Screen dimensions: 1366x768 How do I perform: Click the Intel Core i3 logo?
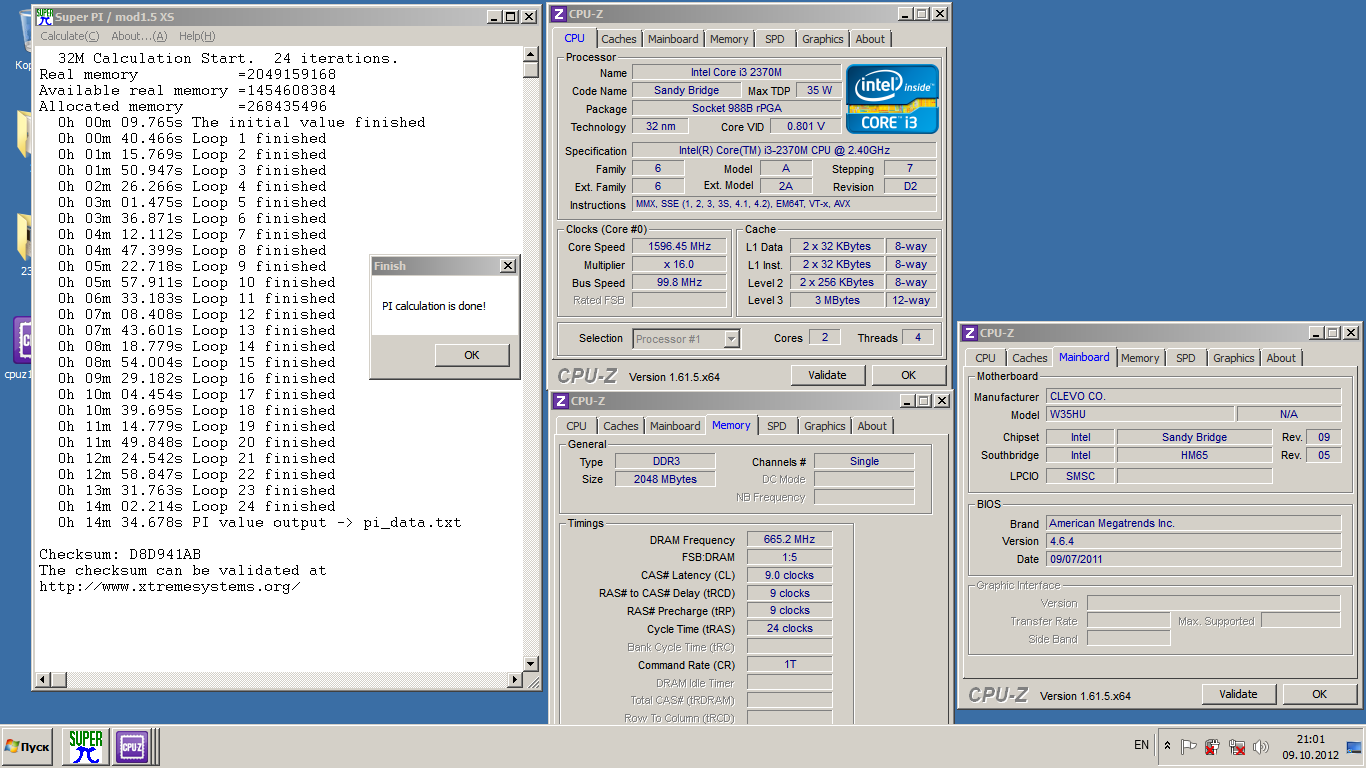pos(892,99)
